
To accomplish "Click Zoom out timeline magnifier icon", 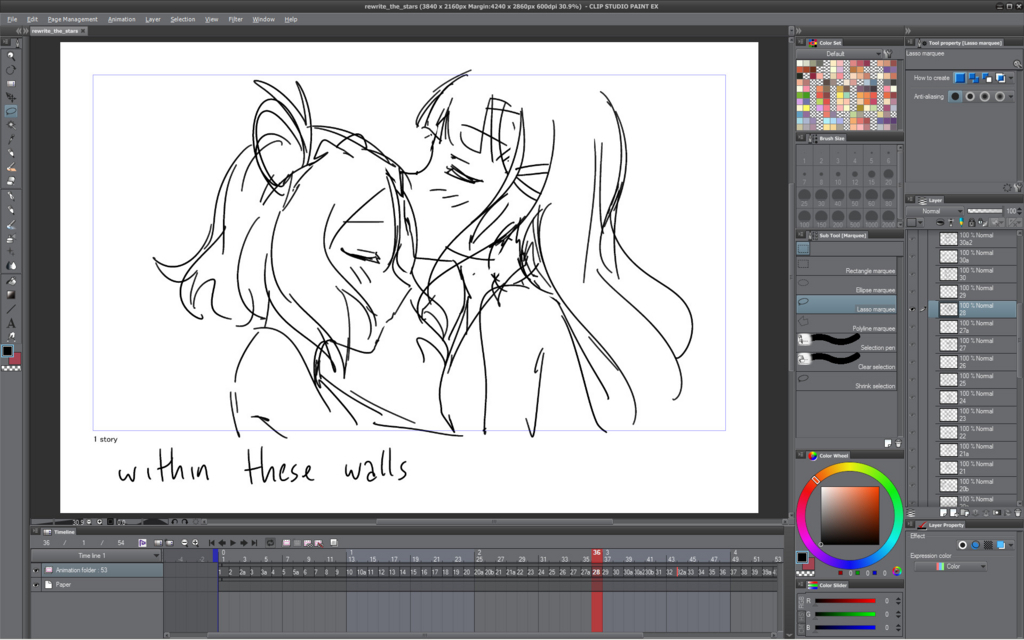I will point(185,543).
